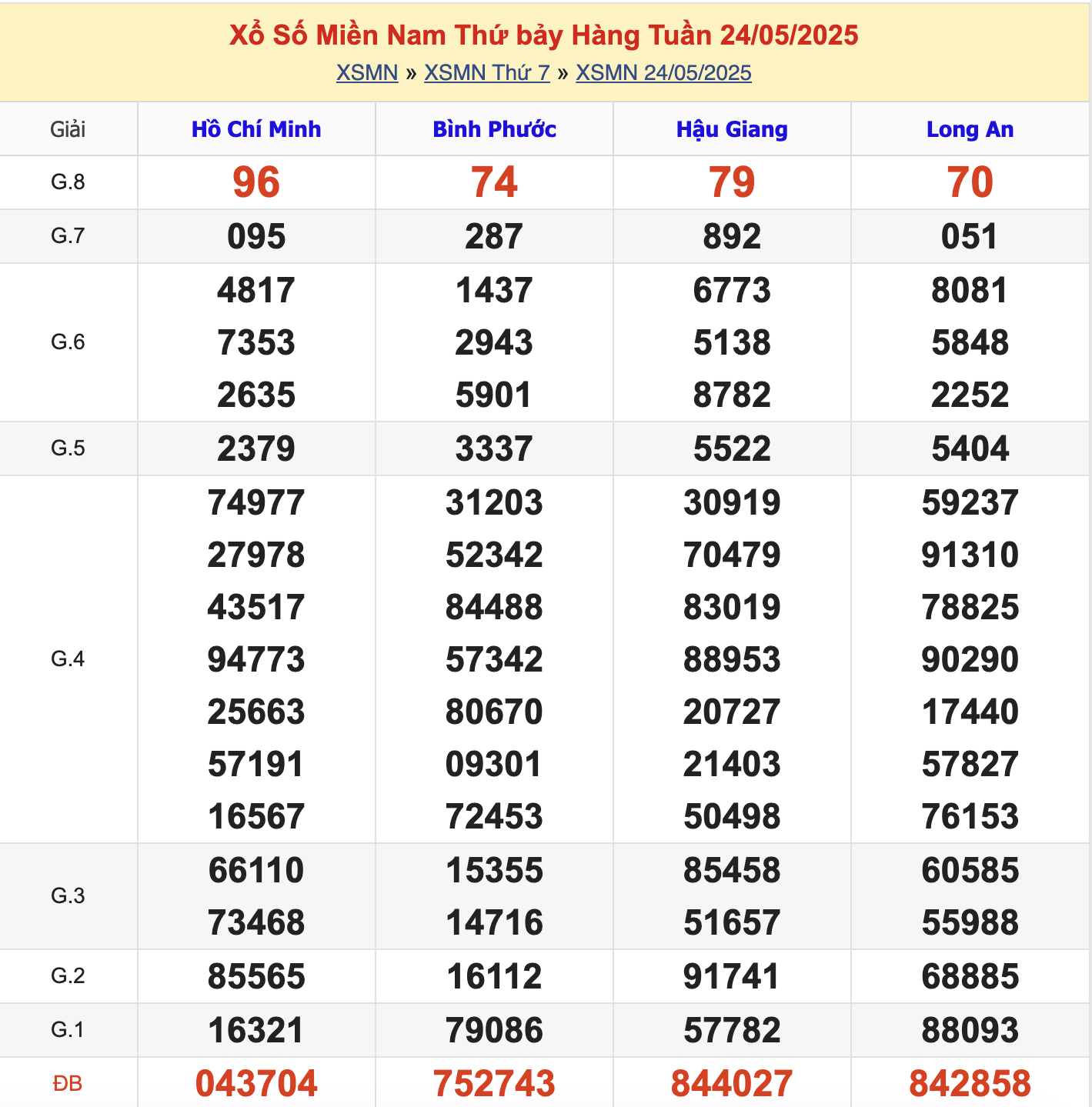Click the page title Xổ Số Miền Nam Thứ bảy
Image resolution: width=1092 pixels, height=1107 pixels.
tap(544, 35)
